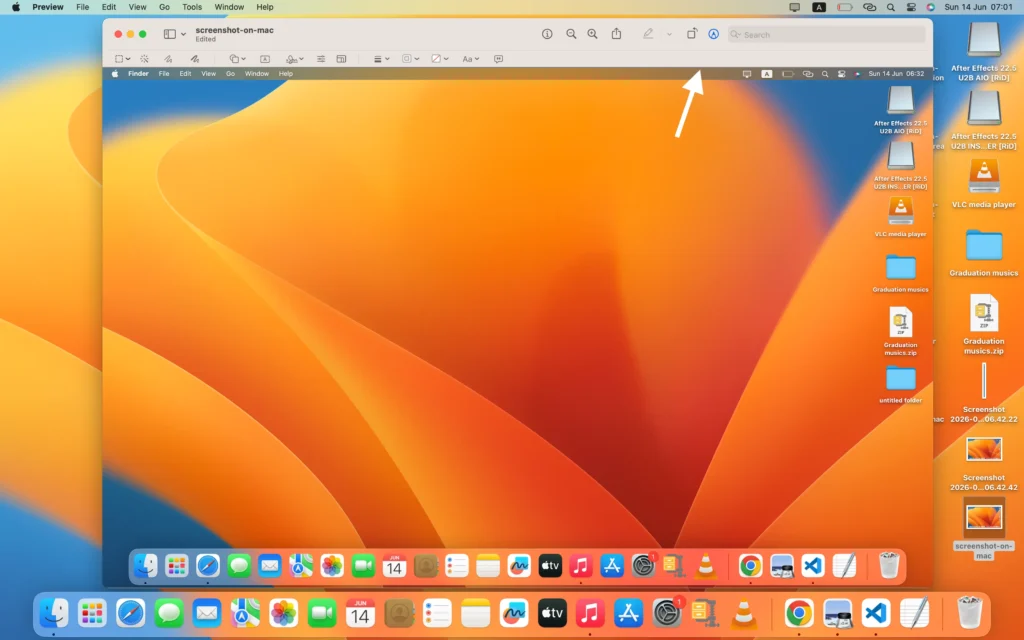Open the Preview app menu
Screen dimensions: 1024x640
[x=48, y=7]
